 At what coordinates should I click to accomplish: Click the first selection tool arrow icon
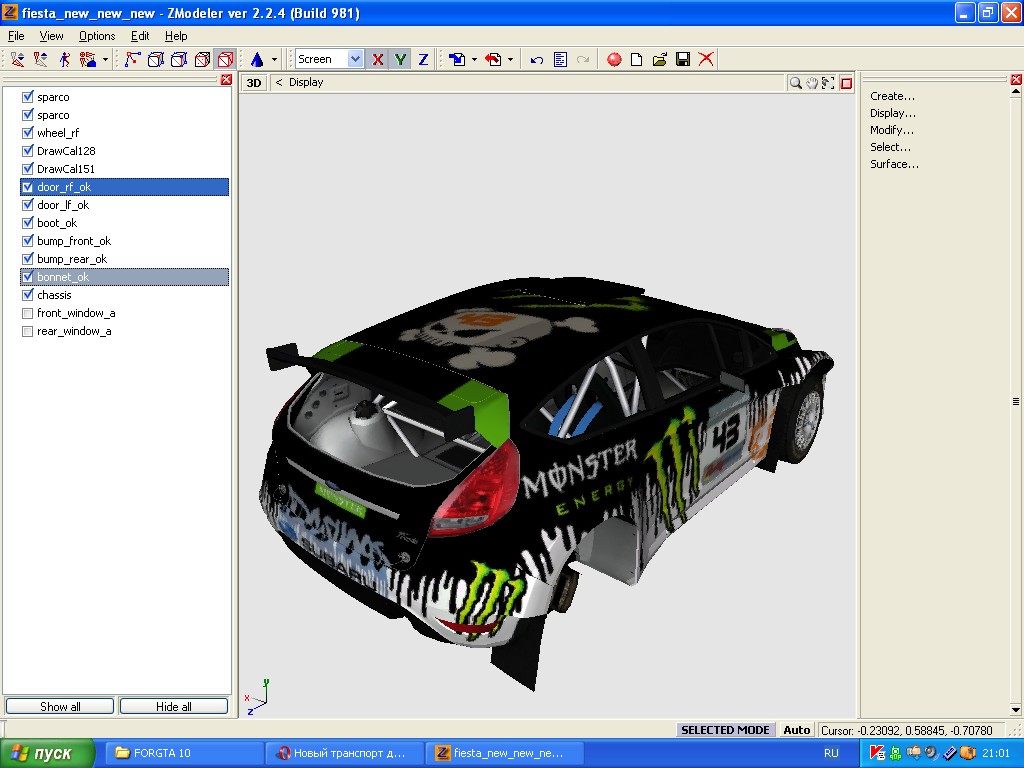tap(18, 59)
